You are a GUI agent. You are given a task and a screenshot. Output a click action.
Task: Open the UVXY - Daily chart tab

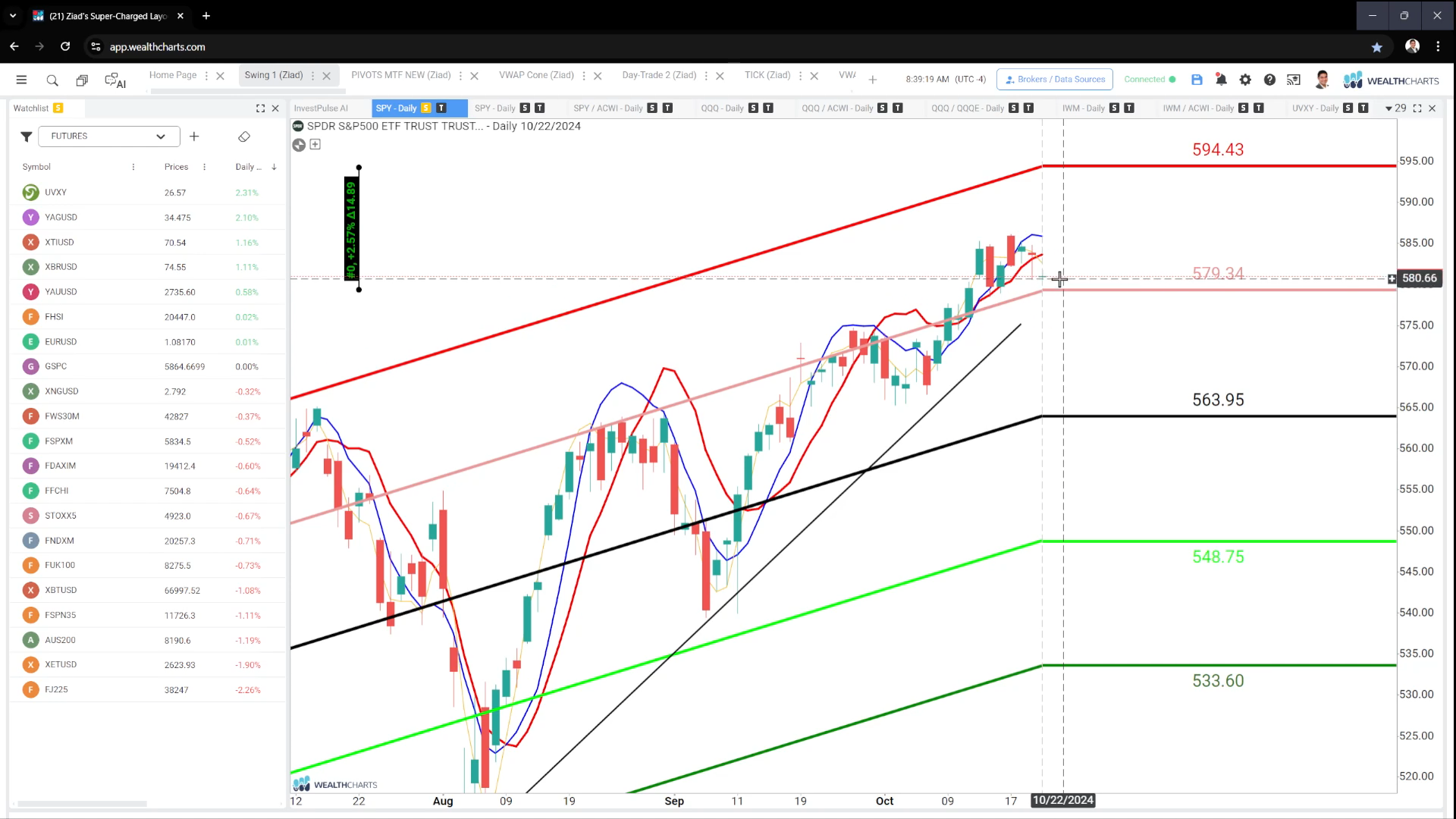1316,108
